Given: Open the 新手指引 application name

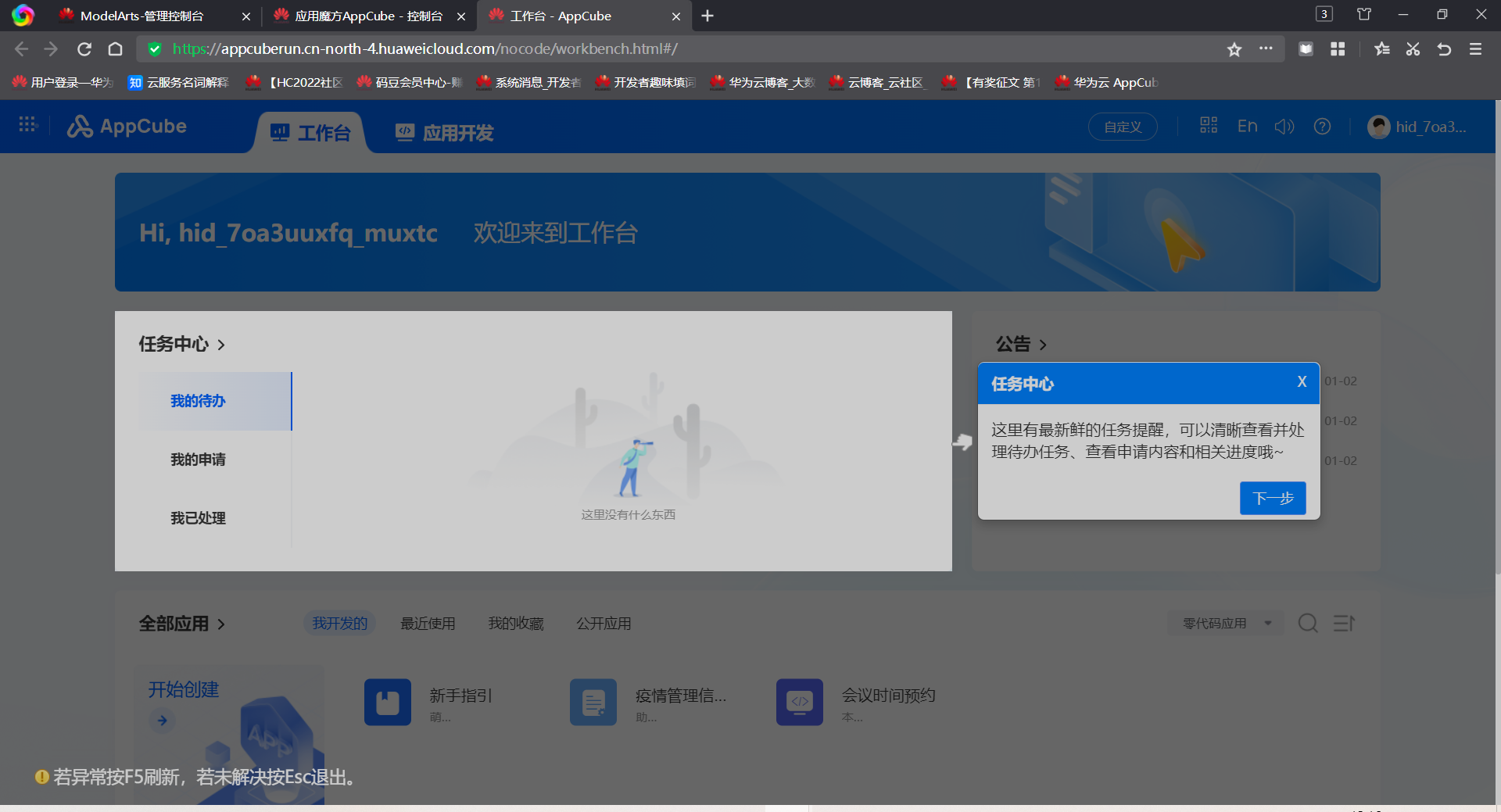Looking at the screenshot, I should [x=460, y=696].
